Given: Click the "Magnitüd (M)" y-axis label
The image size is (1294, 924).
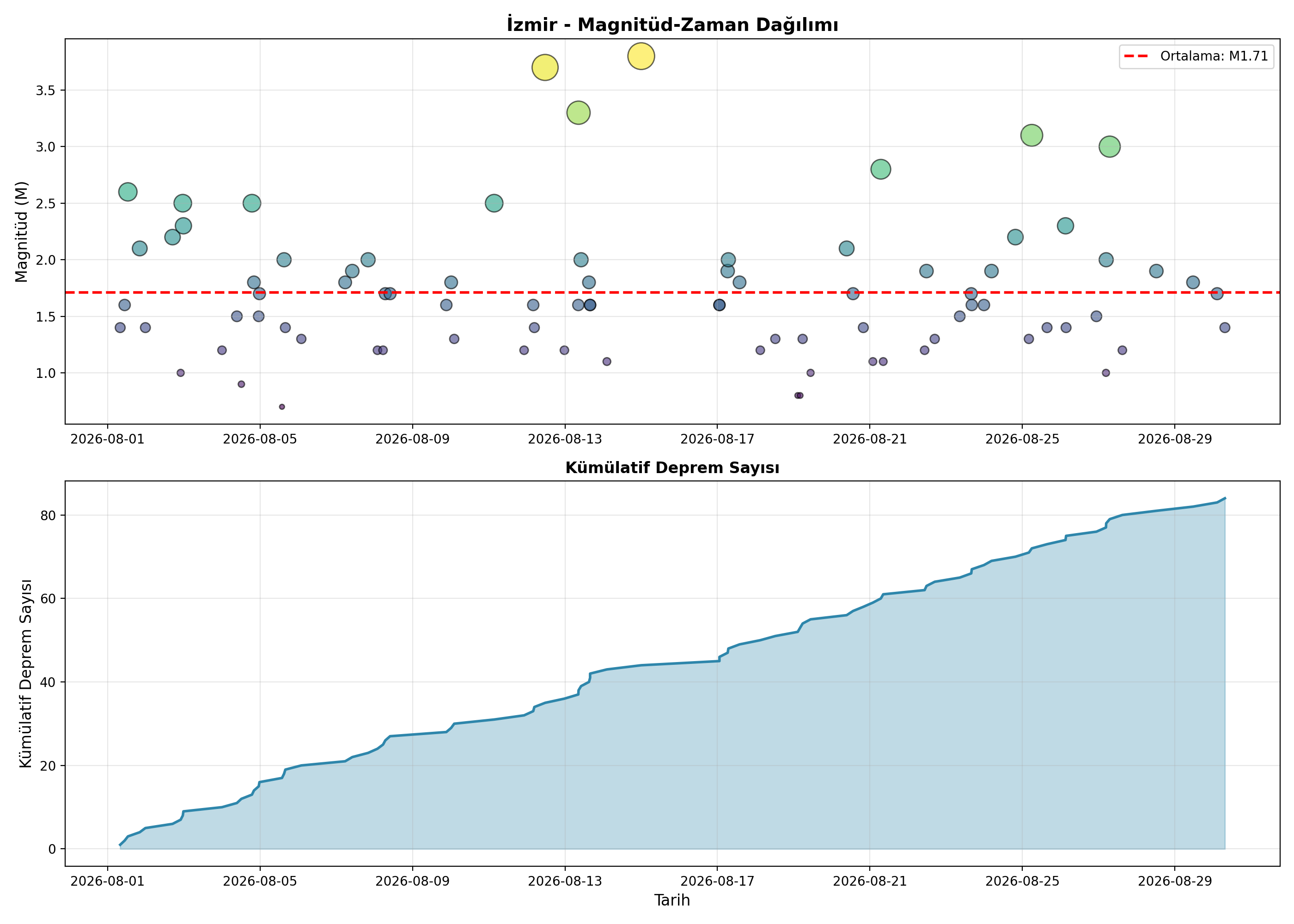Looking at the screenshot, I should [22, 231].
